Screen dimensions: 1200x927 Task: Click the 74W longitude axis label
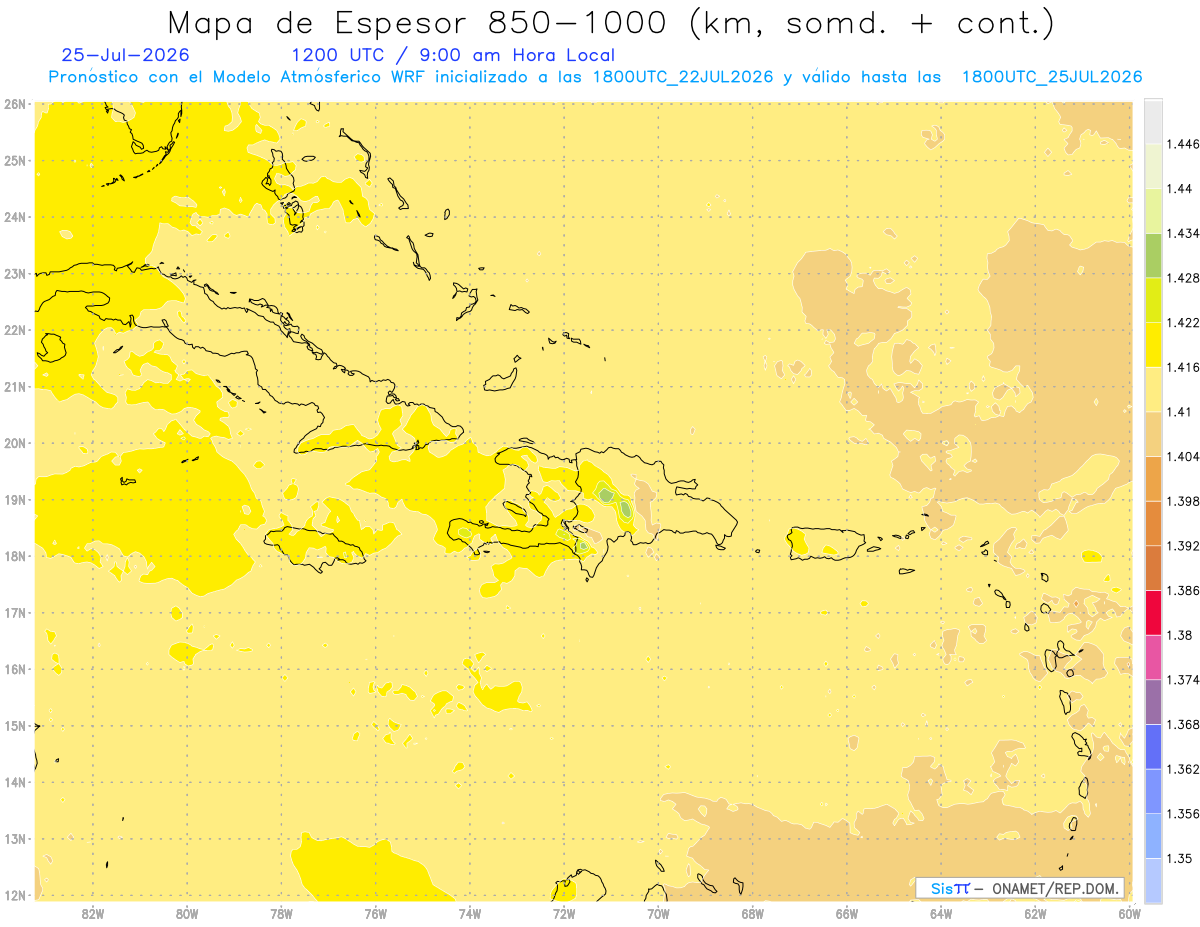pos(469,913)
